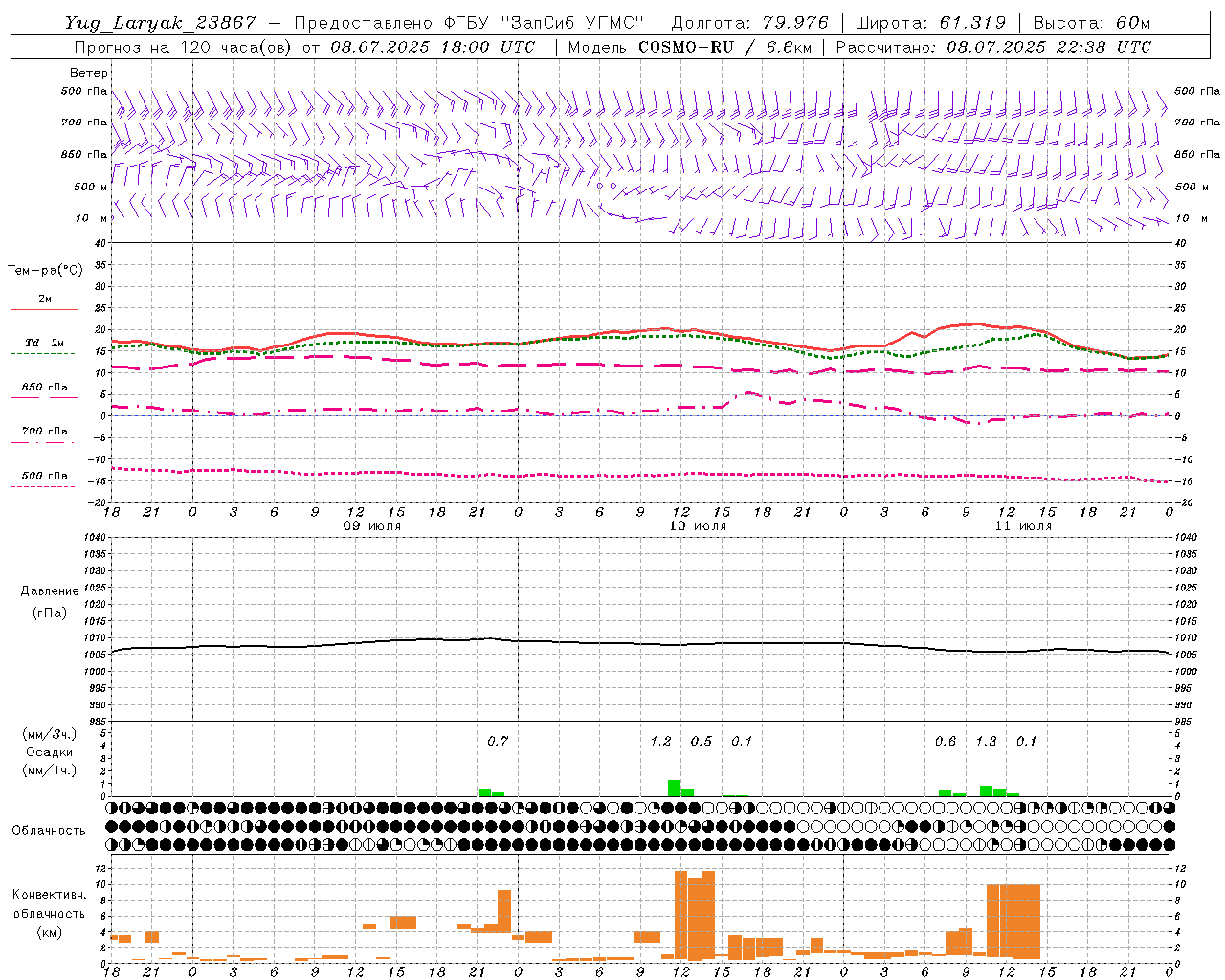Click the precipitation amount "0.6"
This screenshot has height=980, width=1225.
click(946, 741)
